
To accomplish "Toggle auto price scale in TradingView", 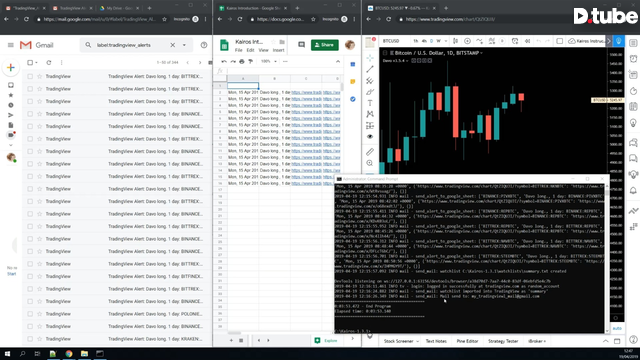I will click(617, 328).
